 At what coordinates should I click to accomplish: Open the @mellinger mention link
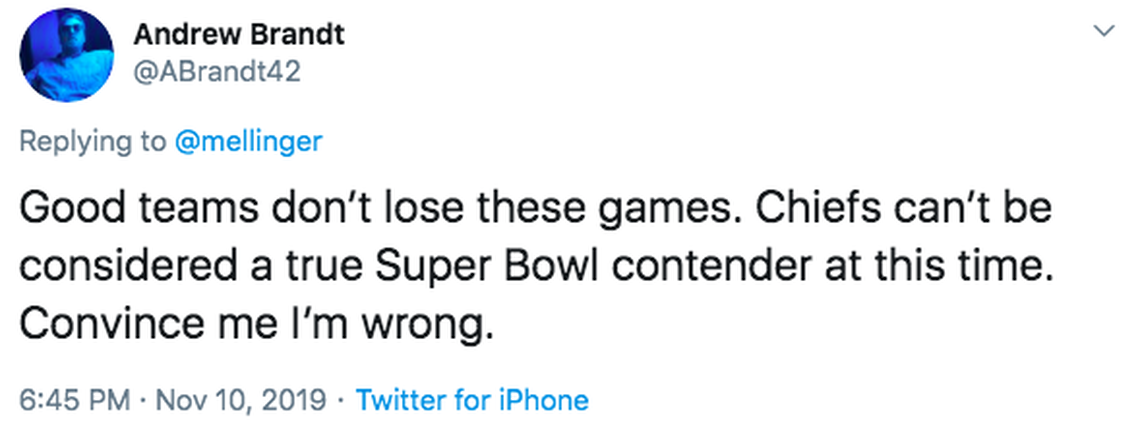pyautogui.click(x=248, y=141)
